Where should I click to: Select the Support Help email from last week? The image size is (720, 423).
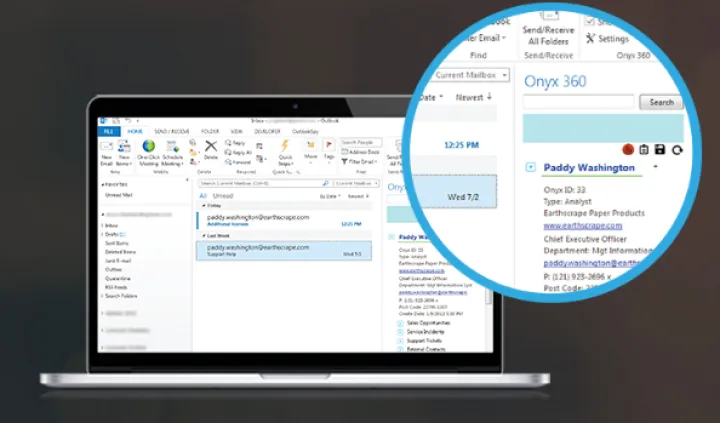pyautogui.click(x=283, y=250)
